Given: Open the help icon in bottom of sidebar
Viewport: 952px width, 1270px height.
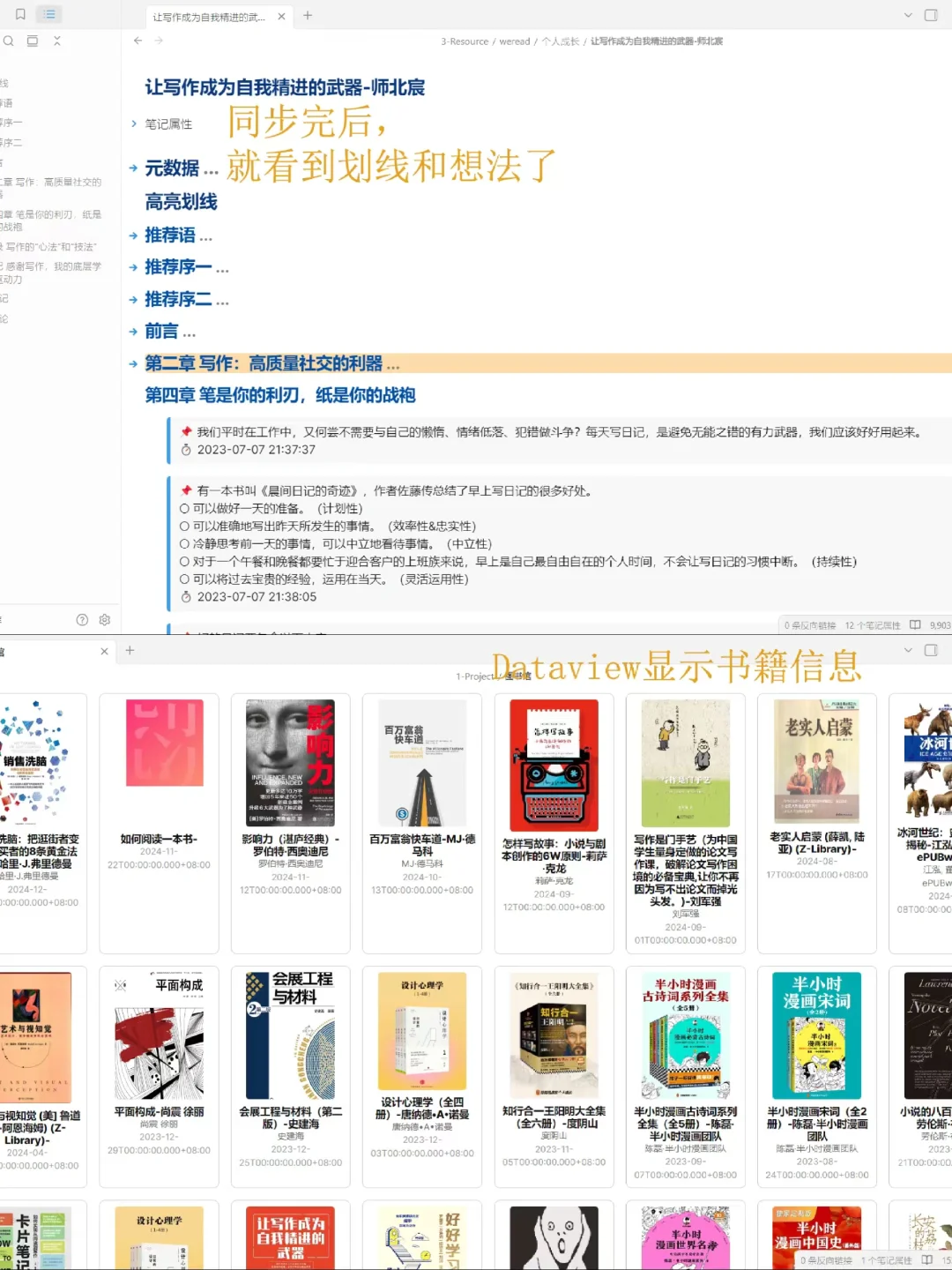Looking at the screenshot, I should coord(82,620).
